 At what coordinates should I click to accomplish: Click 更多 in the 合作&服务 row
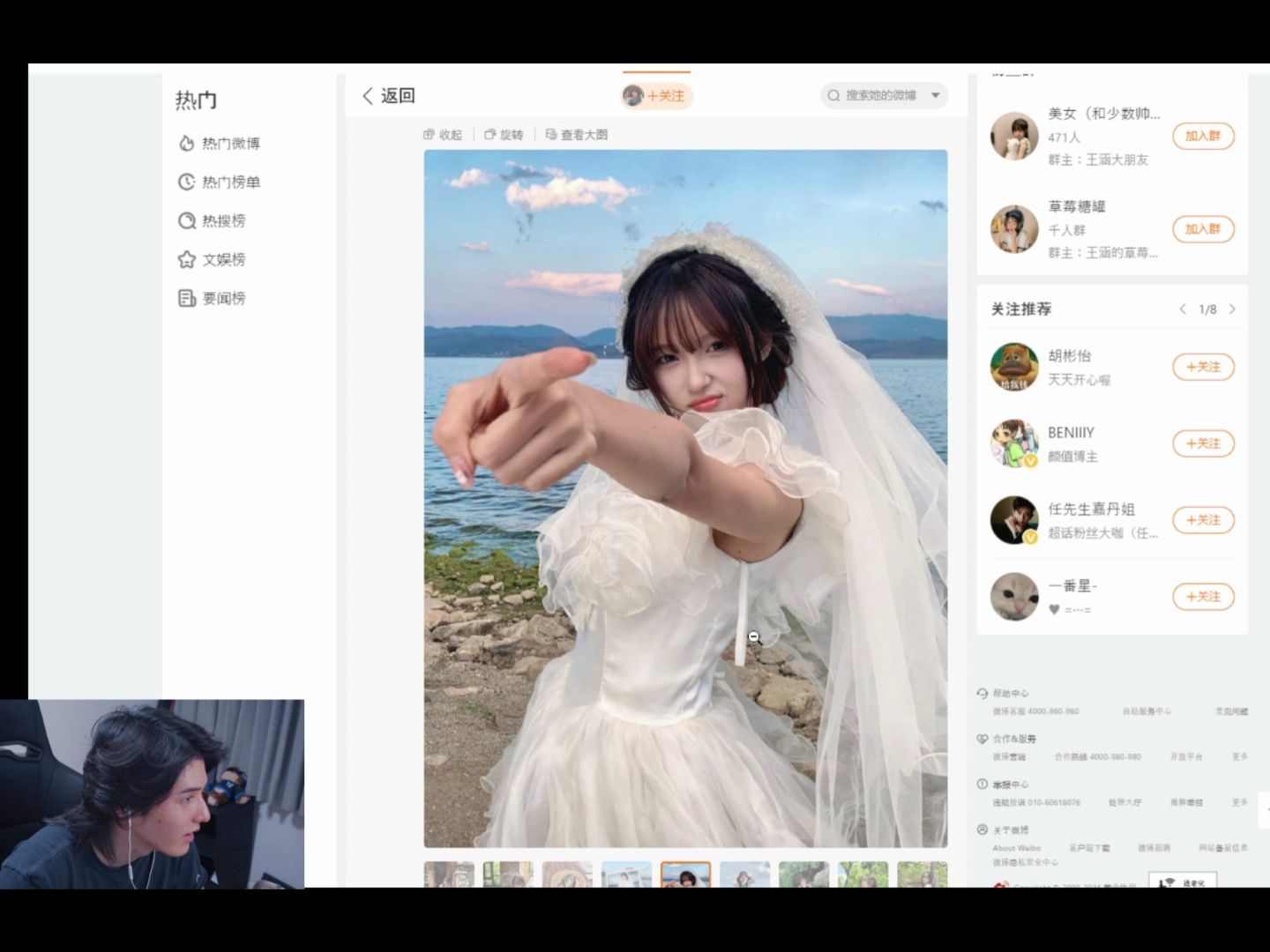pos(1240,757)
